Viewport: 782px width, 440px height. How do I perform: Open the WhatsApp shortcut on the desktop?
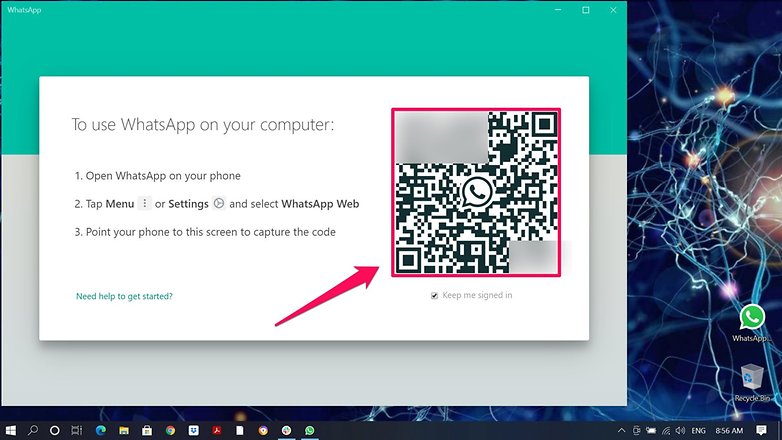click(752, 323)
